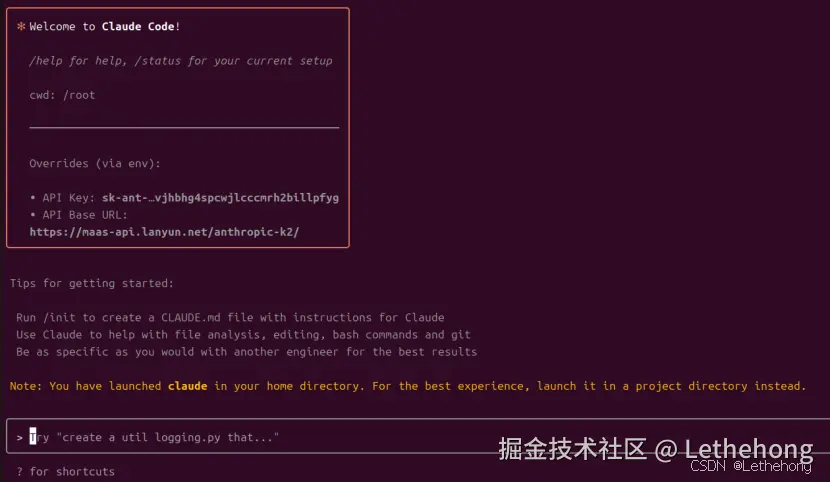Click the 'for shortcuts' hint text

(x=72, y=471)
